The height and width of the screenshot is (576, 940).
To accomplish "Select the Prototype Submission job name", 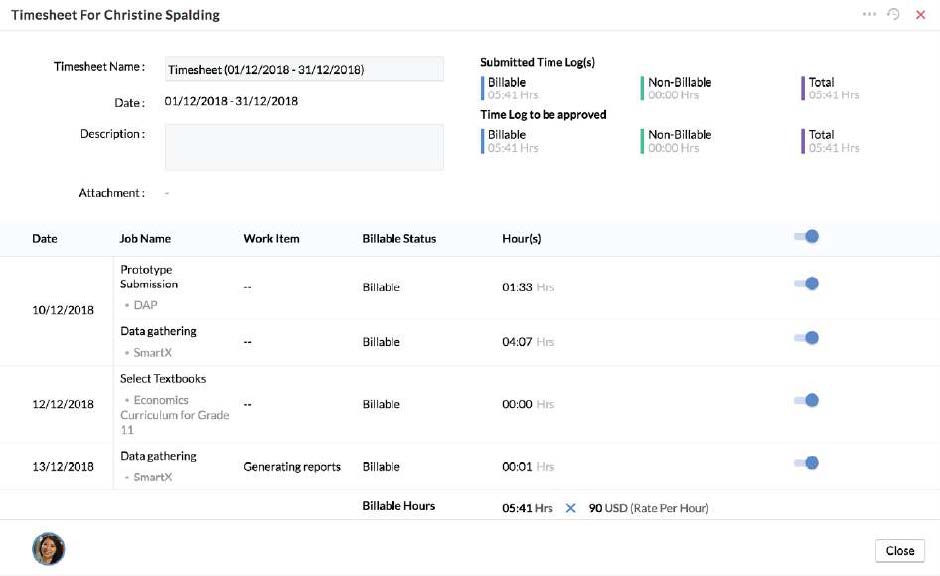I will (x=147, y=276).
